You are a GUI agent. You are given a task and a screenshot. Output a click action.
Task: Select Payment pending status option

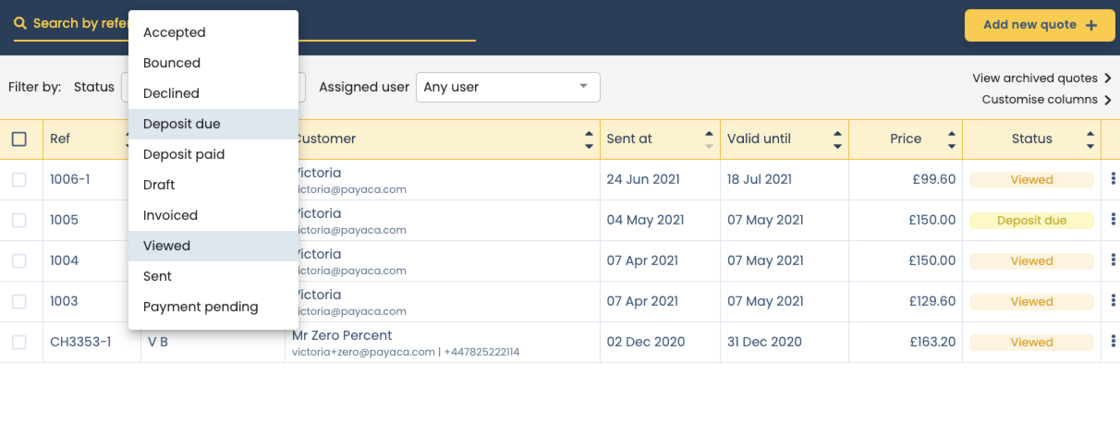coord(200,307)
